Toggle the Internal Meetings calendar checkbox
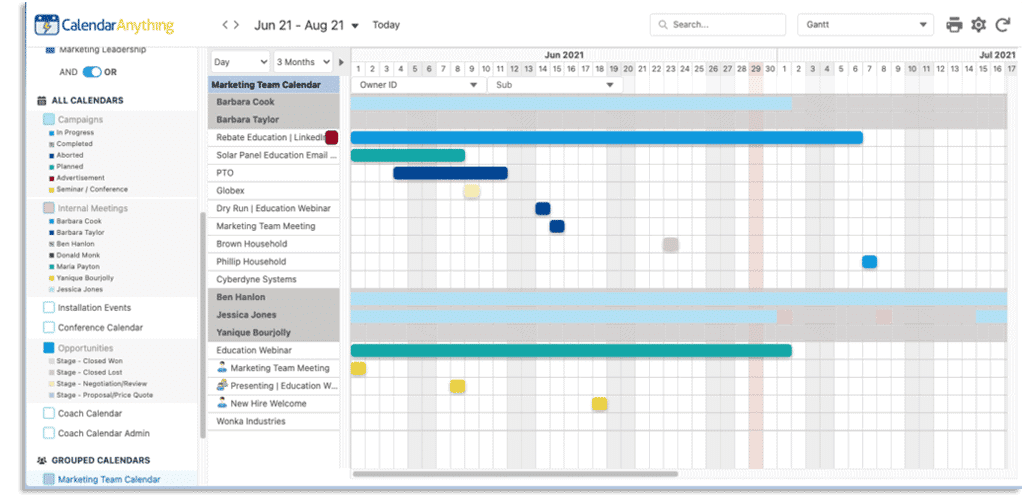The height and width of the screenshot is (500, 1024). point(49,208)
